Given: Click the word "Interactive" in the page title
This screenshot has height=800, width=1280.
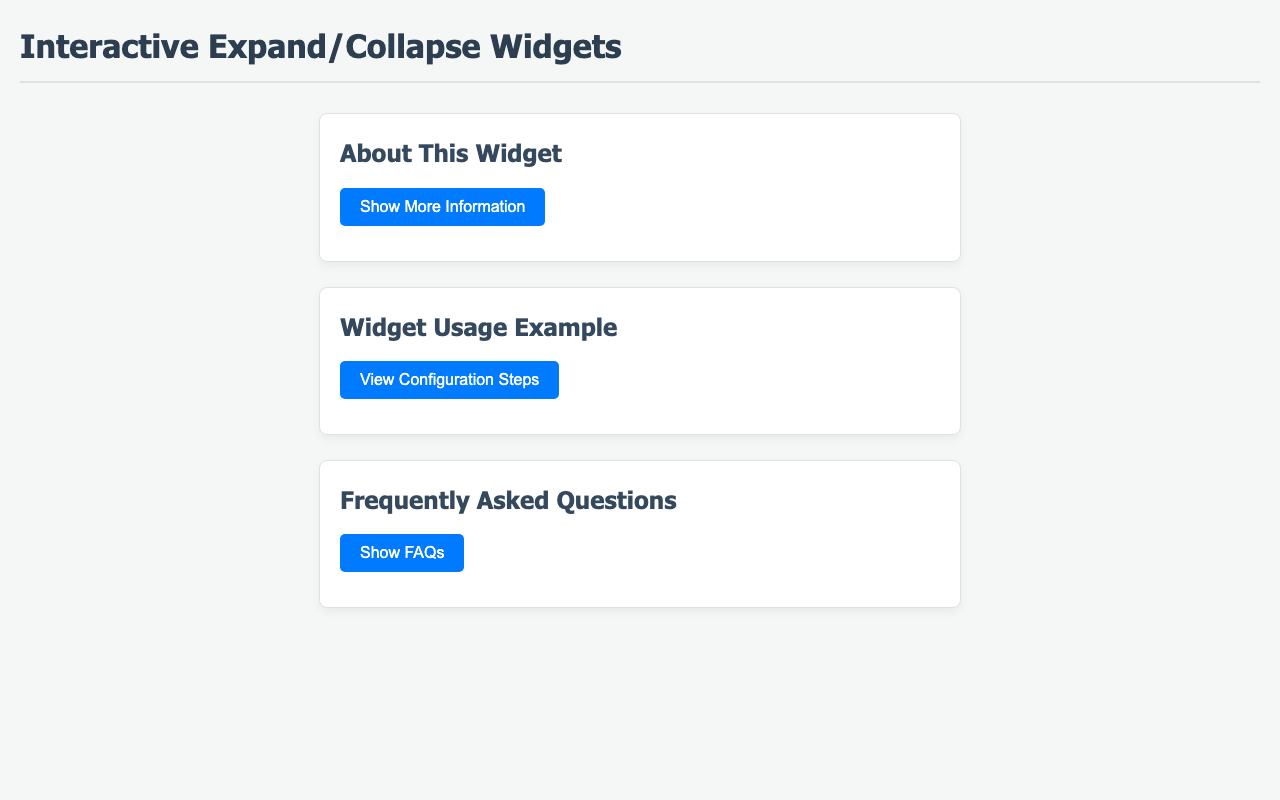Looking at the screenshot, I should tap(109, 47).
